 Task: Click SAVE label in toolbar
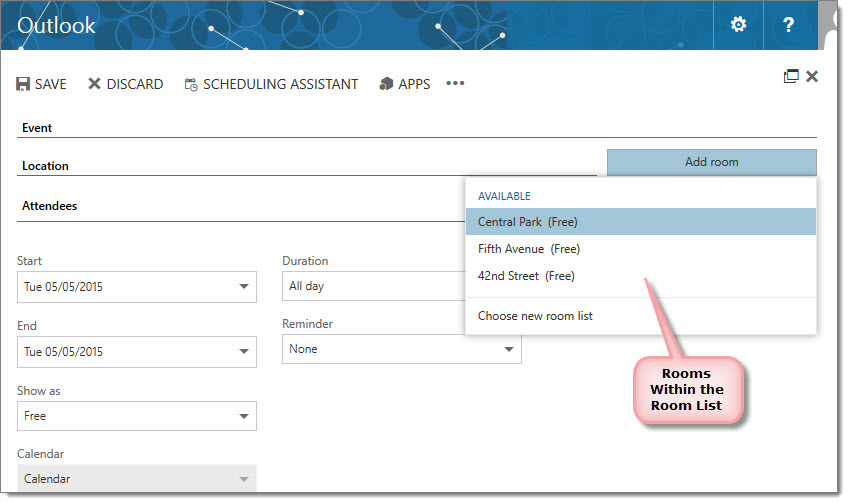tap(51, 84)
